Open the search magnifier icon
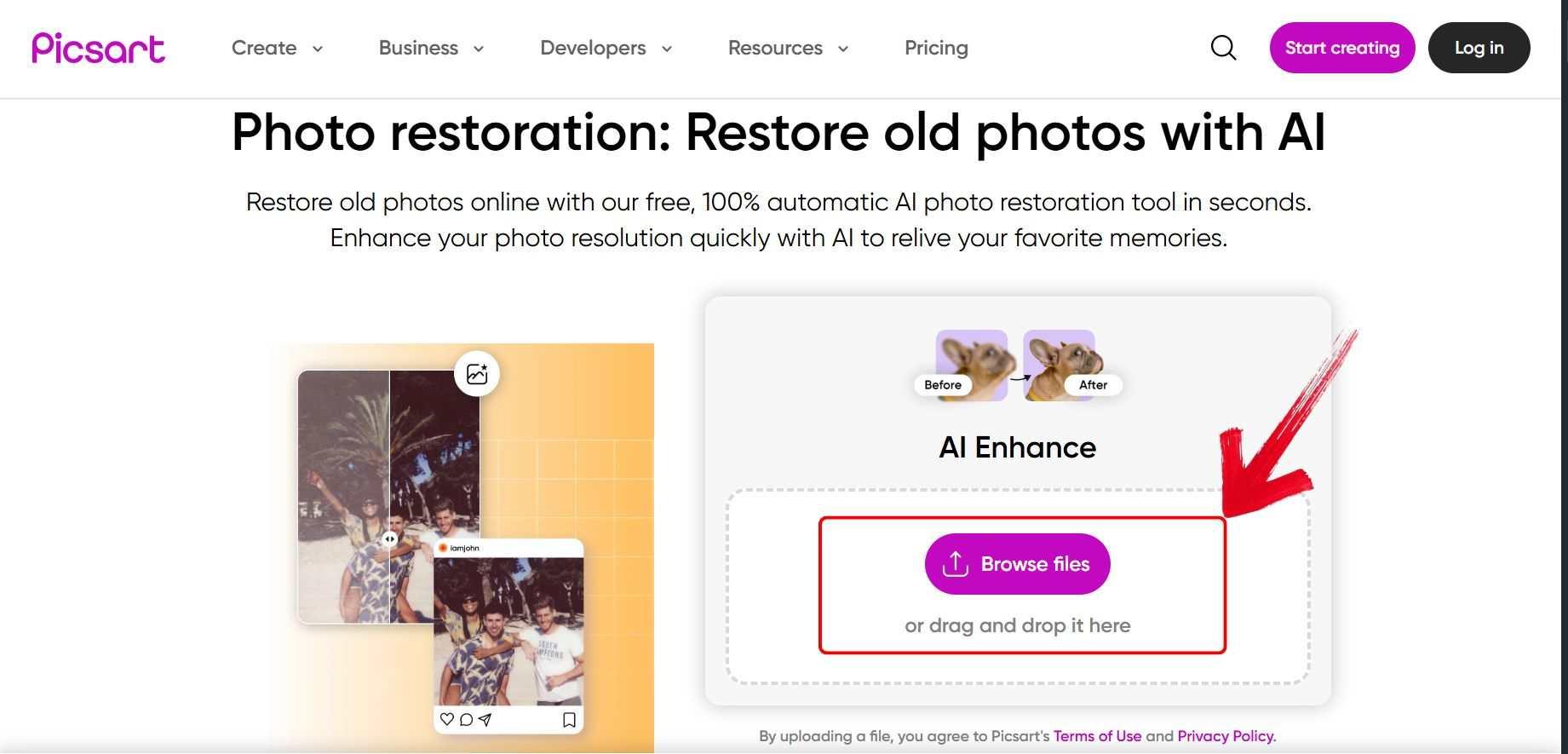The height and width of the screenshot is (754, 1568). [1223, 48]
